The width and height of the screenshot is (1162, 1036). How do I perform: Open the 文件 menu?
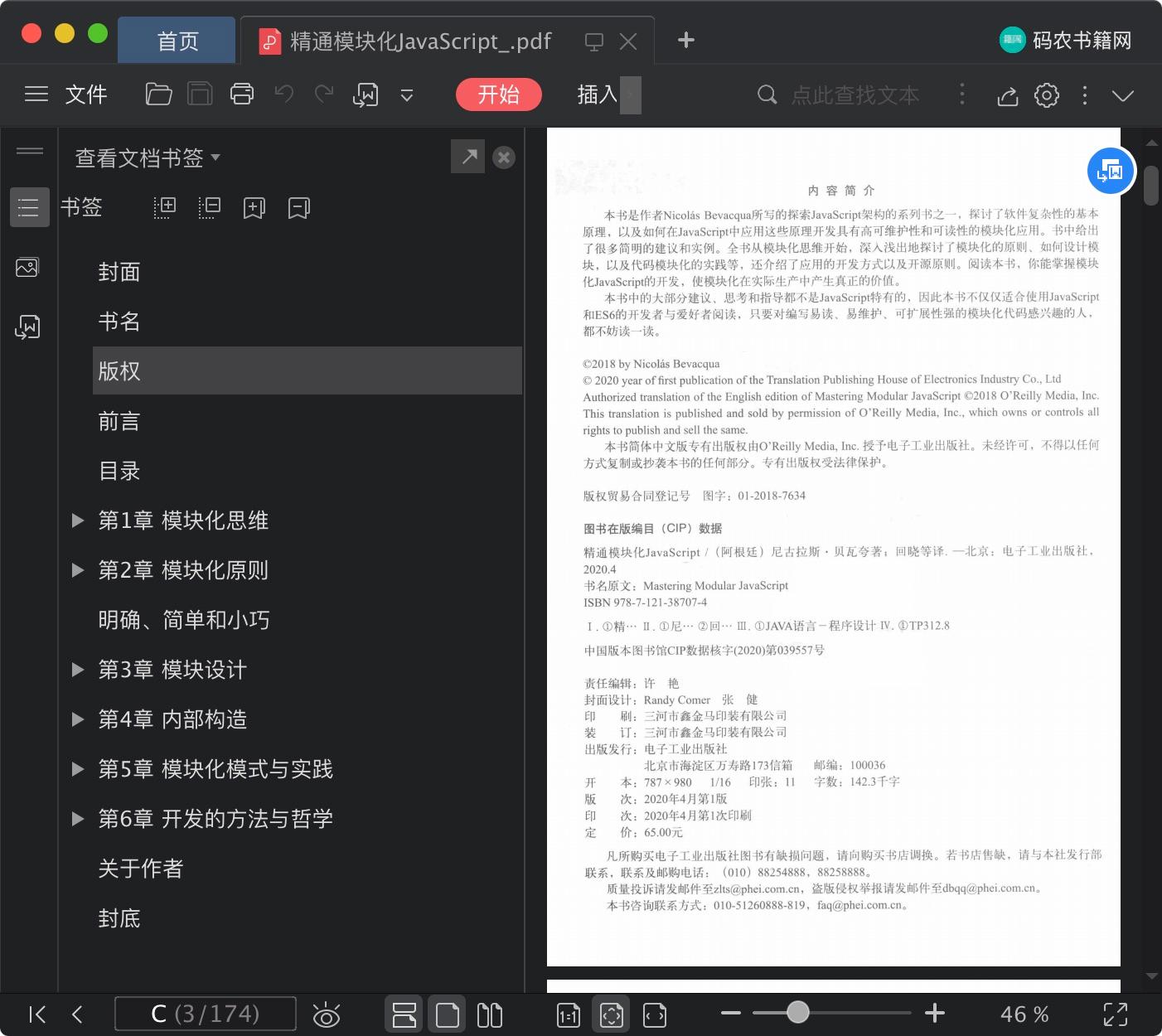(x=86, y=94)
